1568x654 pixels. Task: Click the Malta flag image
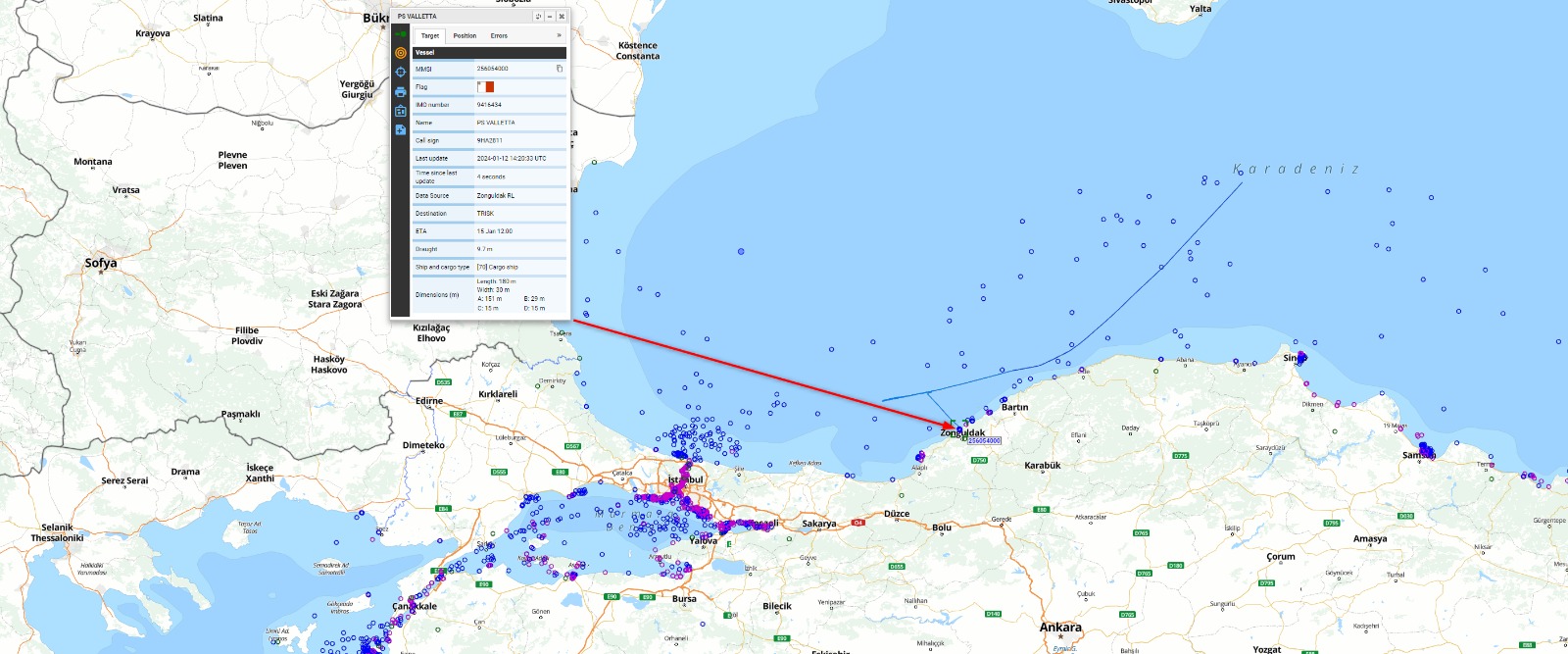point(486,86)
